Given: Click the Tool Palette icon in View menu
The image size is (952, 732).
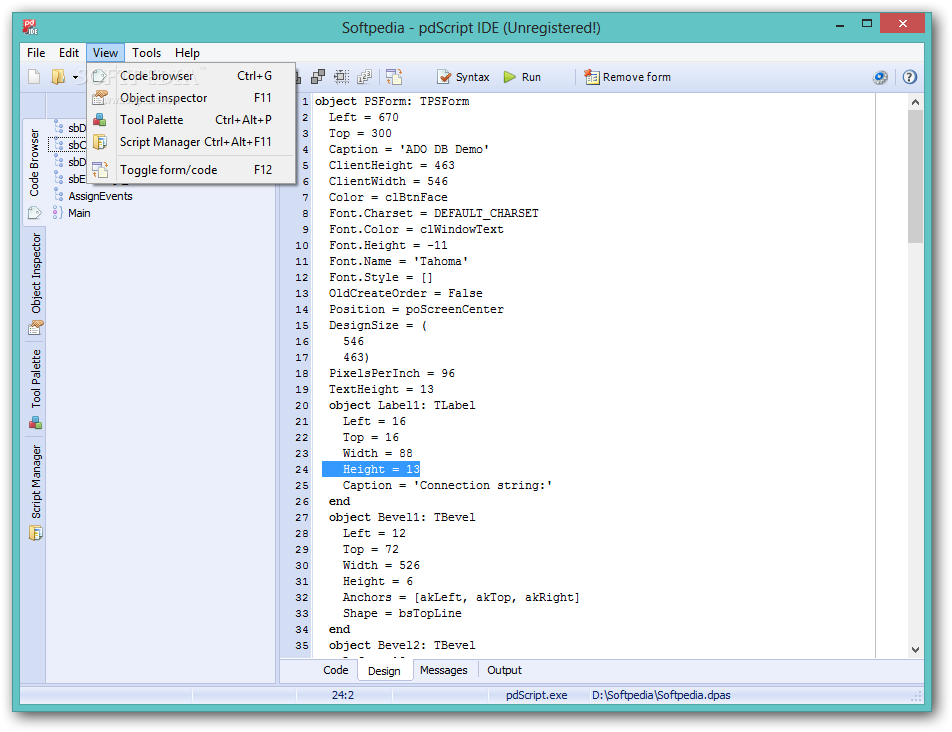Looking at the screenshot, I should coord(100,120).
